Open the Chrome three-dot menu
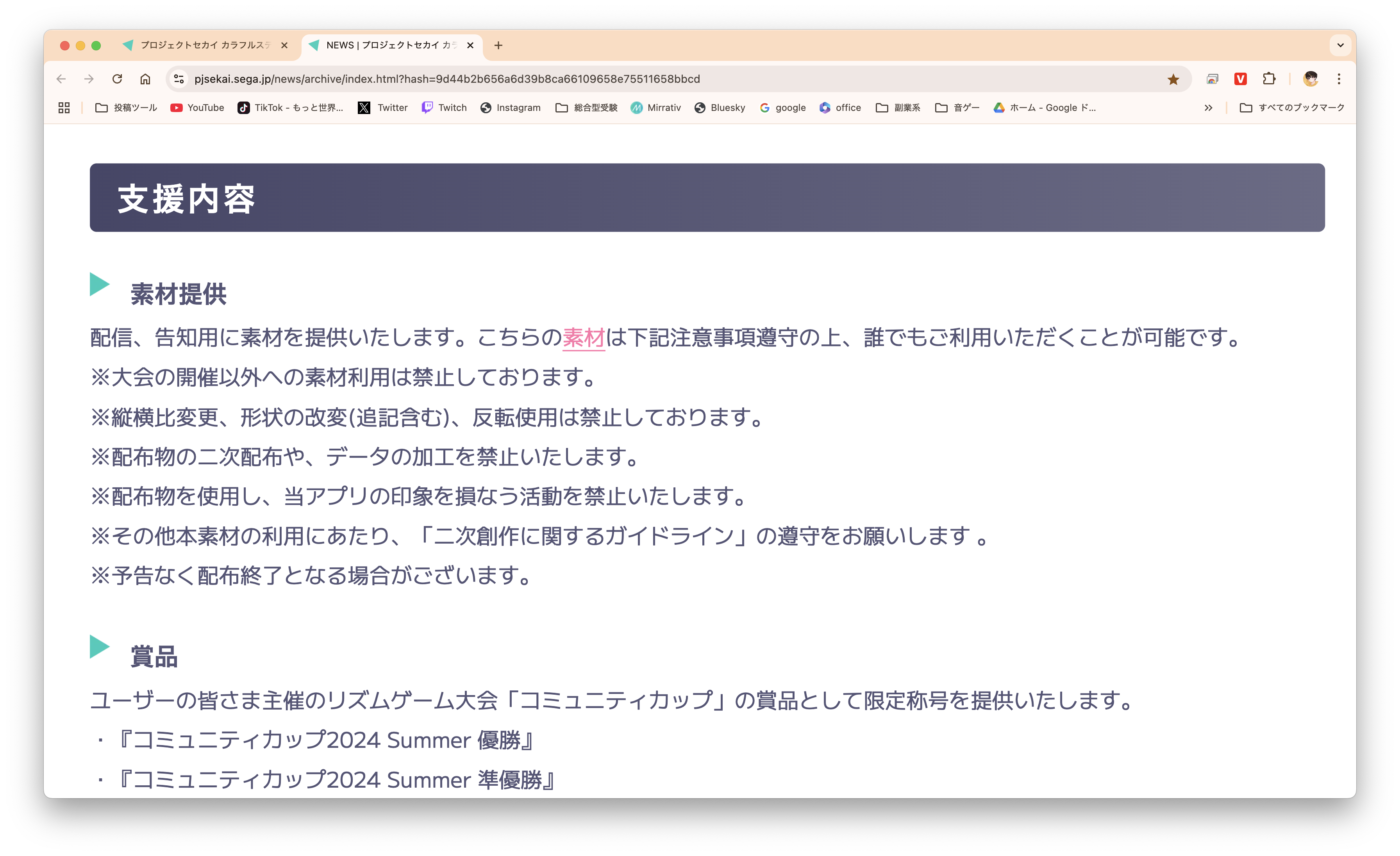 pyautogui.click(x=1339, y=79)
